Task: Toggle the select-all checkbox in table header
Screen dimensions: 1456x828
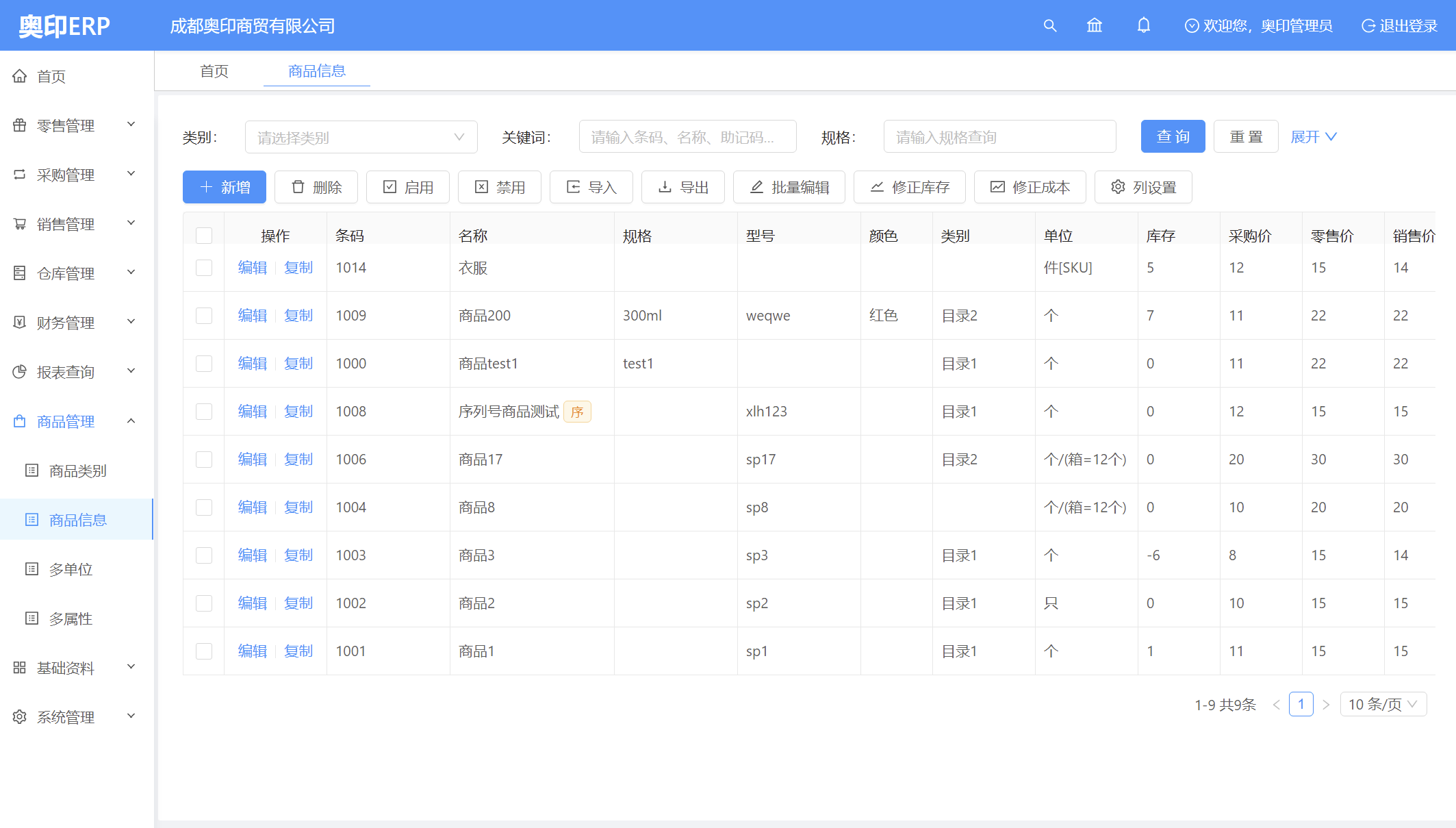Action: (204, 236)
